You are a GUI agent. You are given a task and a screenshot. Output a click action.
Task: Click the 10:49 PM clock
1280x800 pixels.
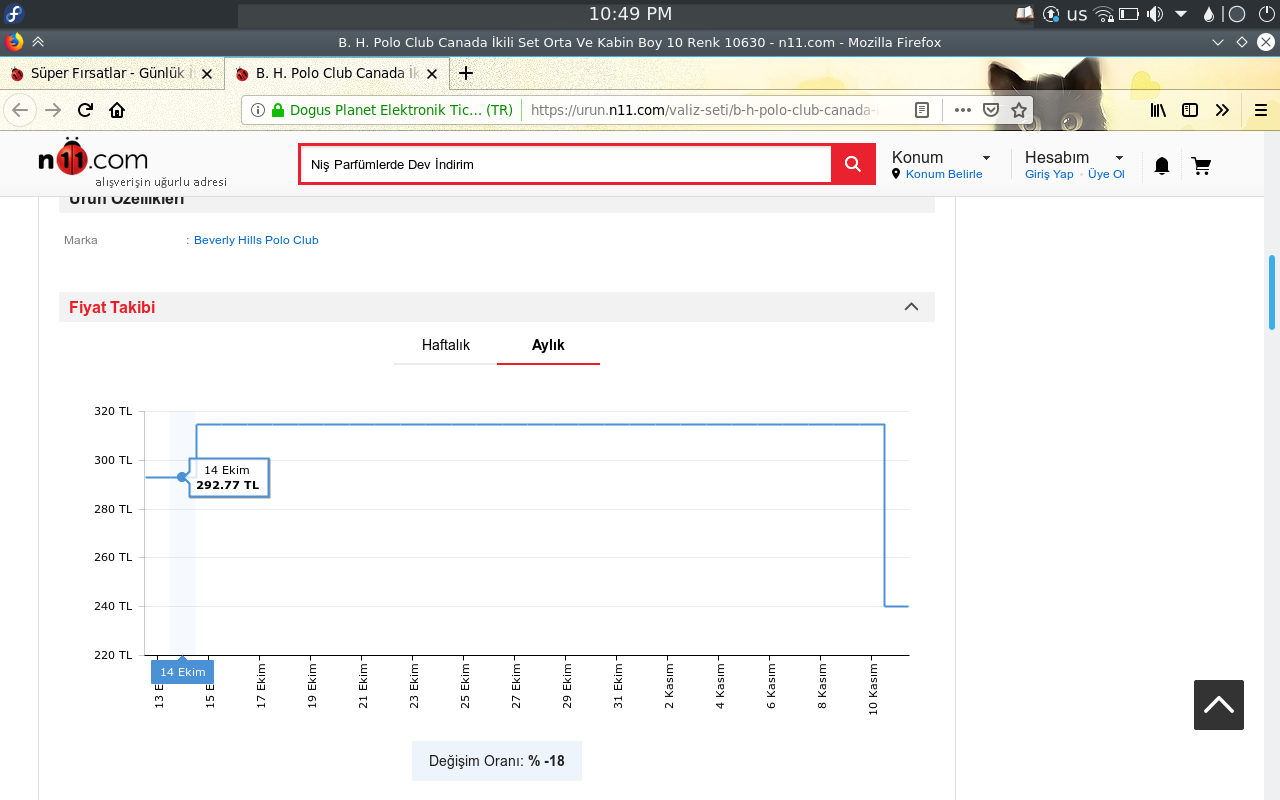click(630, 14)
